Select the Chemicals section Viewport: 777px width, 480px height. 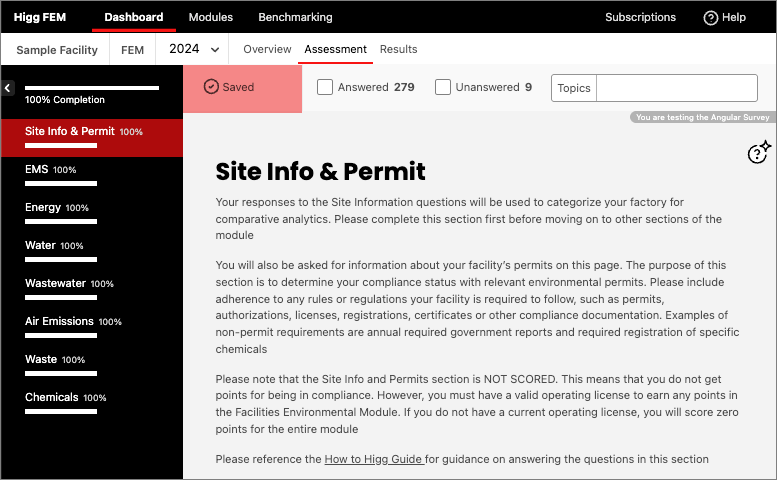[65, 398]
